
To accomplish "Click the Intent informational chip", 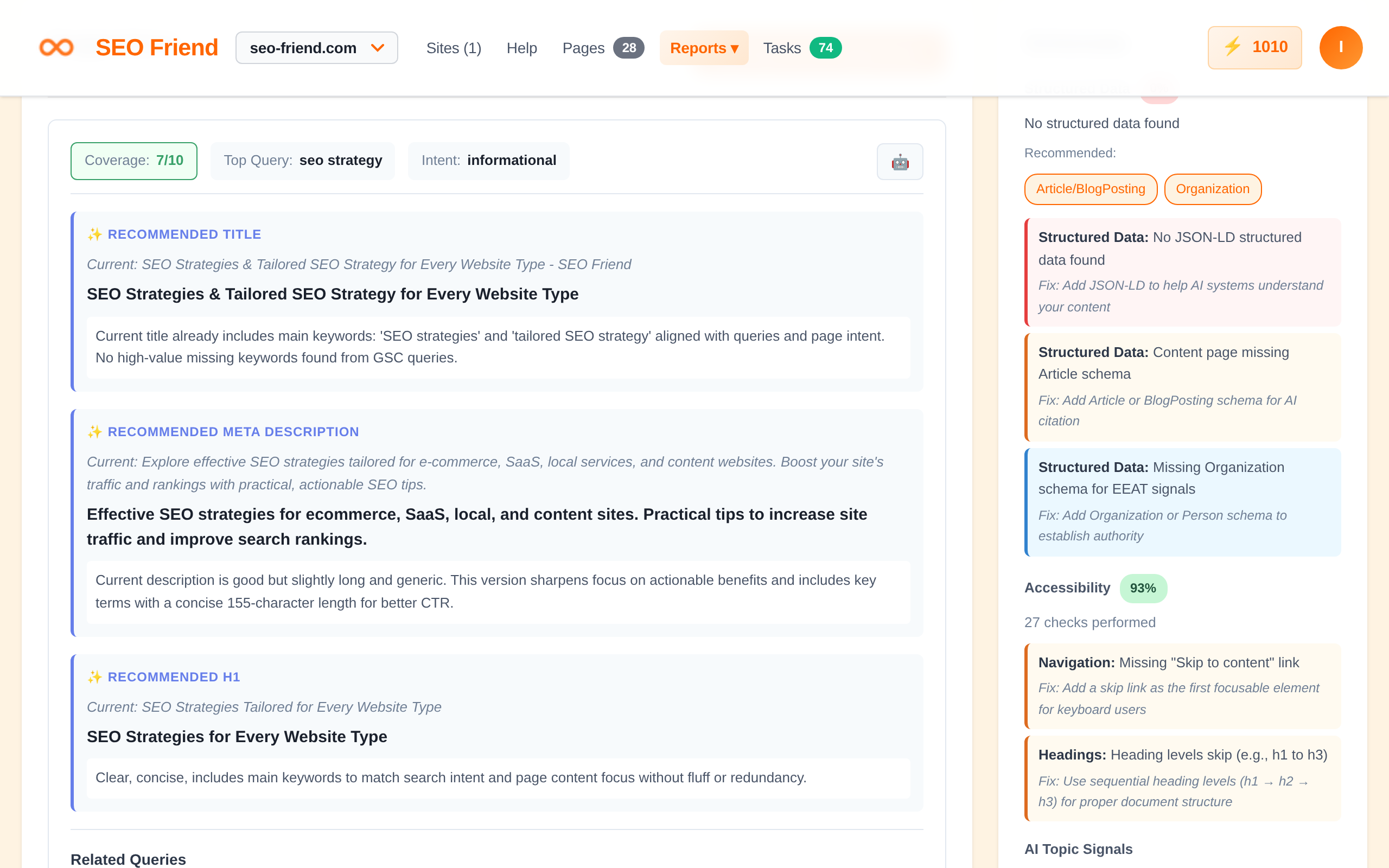I will [x=488, y=161].
